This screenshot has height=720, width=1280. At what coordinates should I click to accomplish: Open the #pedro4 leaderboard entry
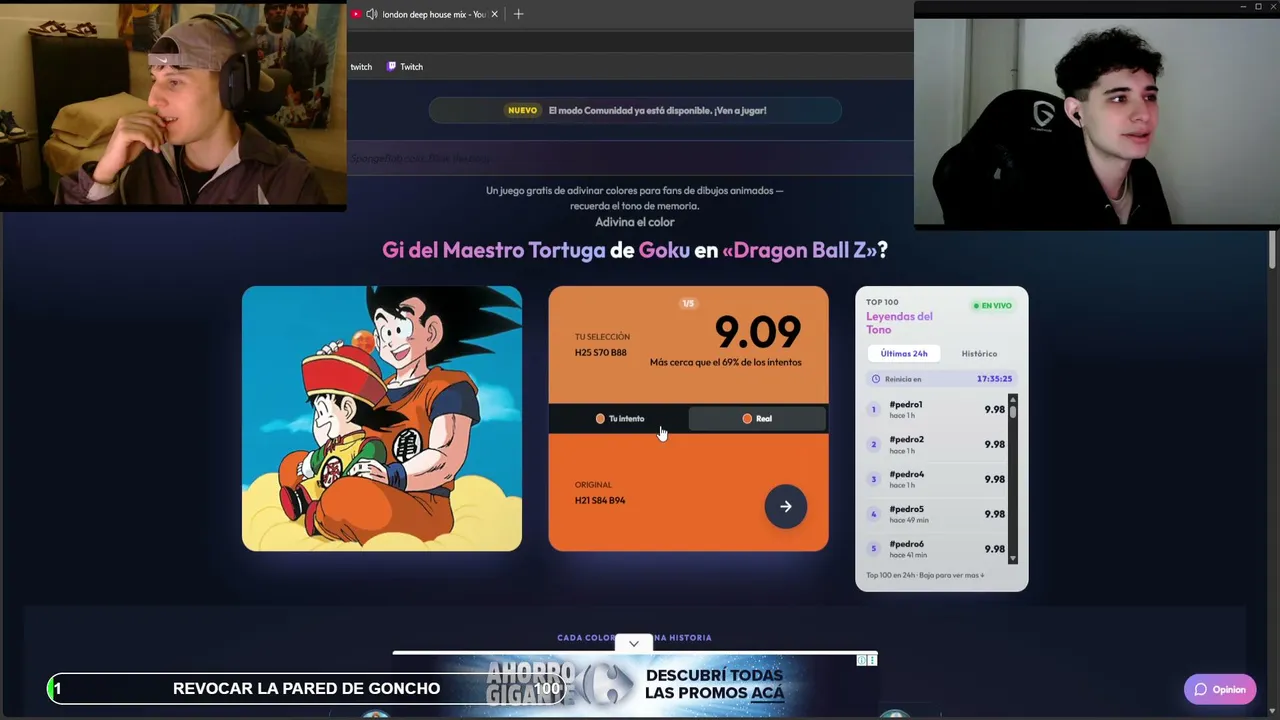[x=936, y=479]
